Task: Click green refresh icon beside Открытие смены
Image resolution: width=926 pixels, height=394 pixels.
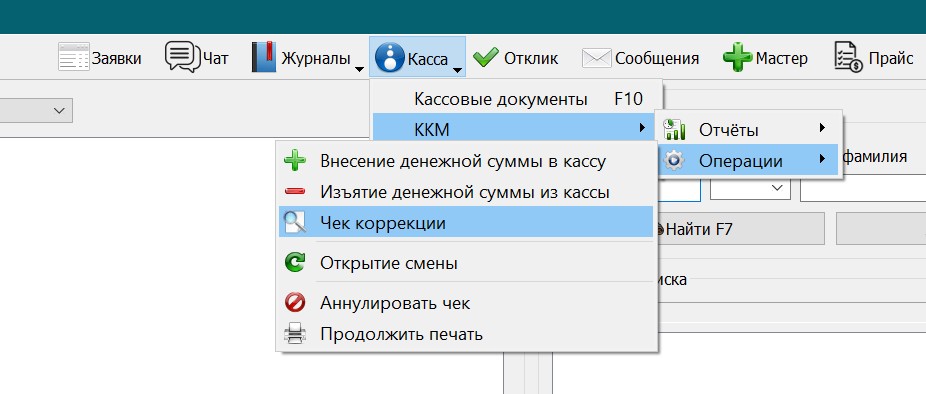Action: [295, 262]
